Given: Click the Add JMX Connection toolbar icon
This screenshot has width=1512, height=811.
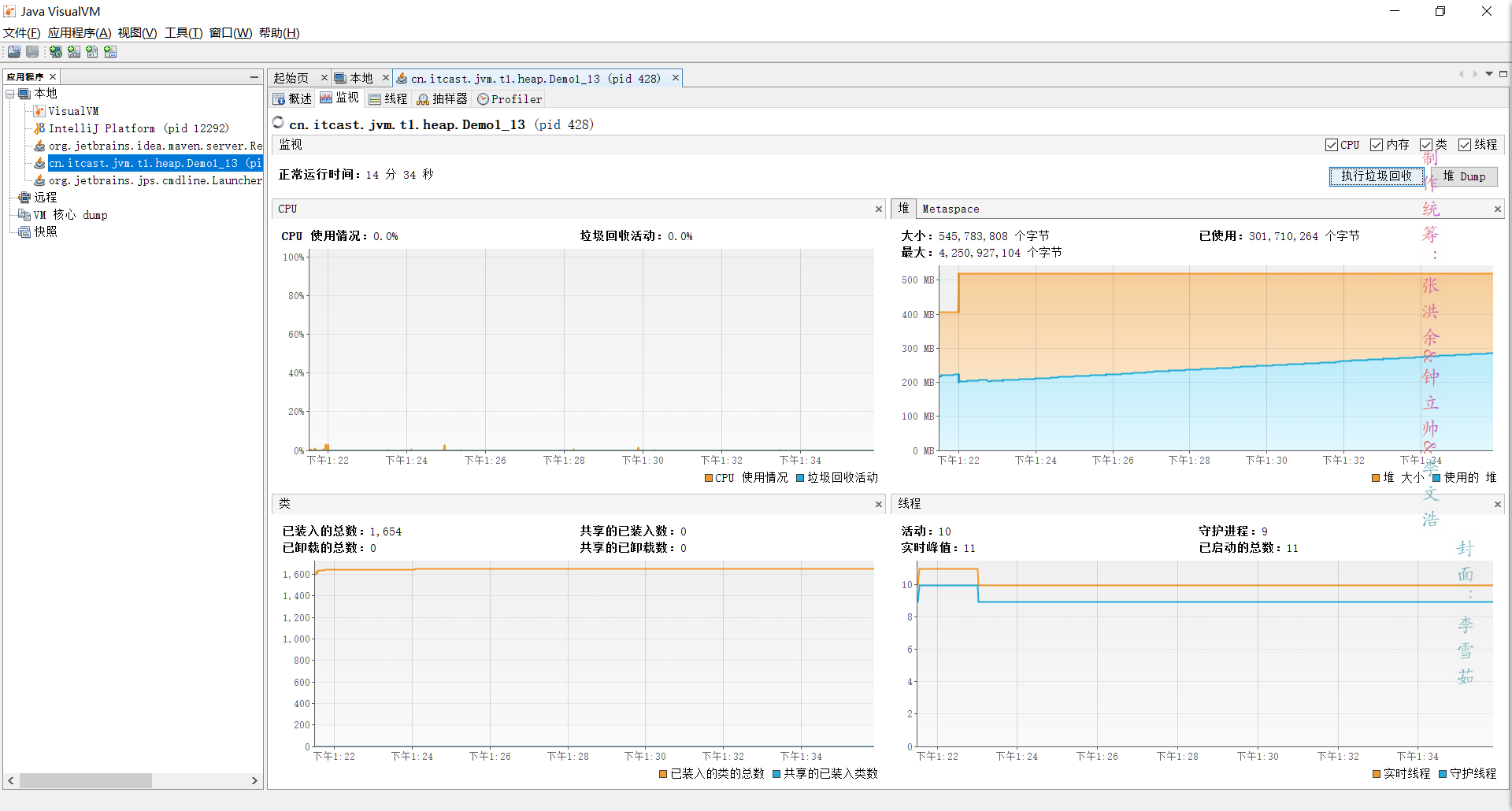Looking at the screenshot, I should tap(74, 52).
